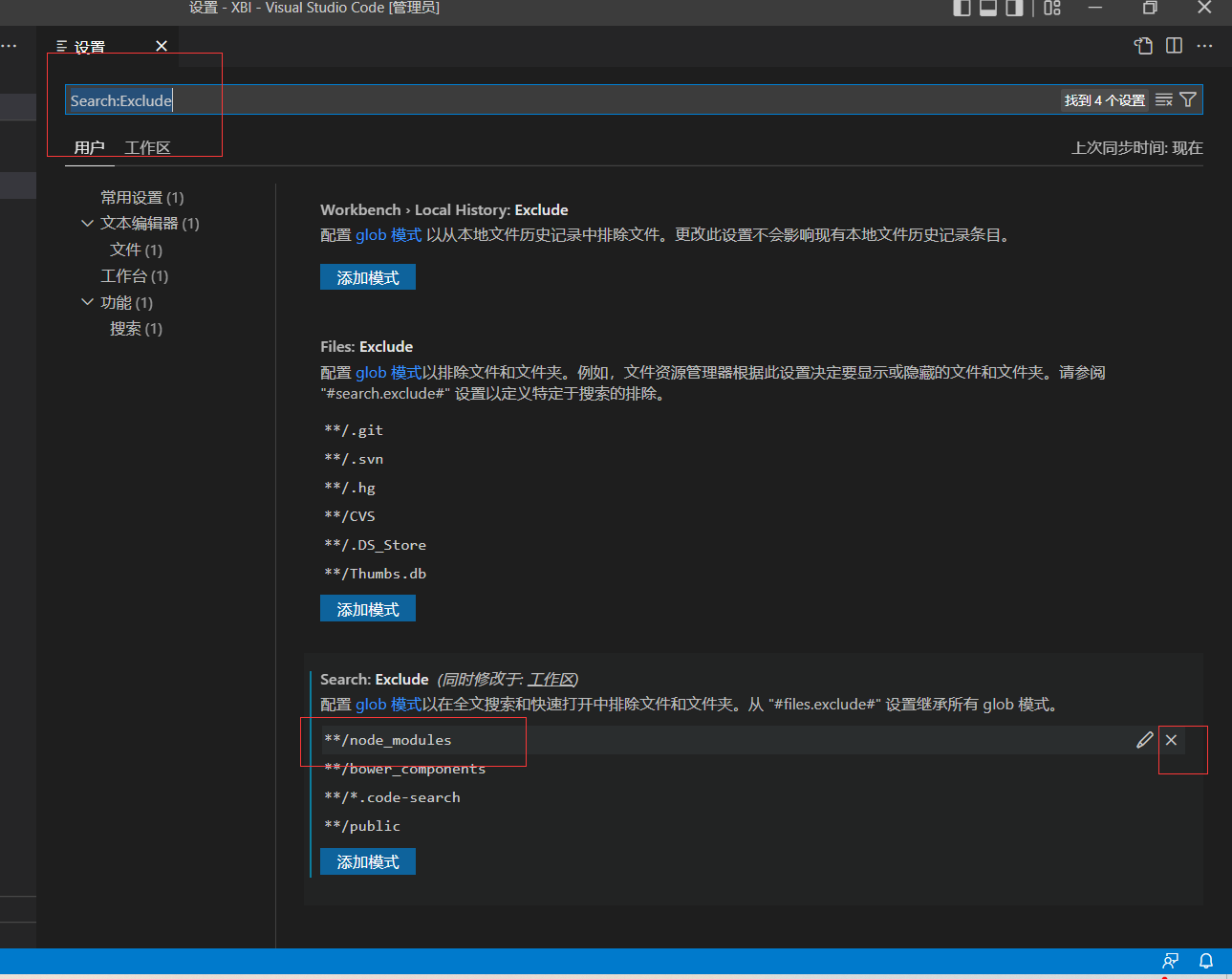Open the settings filter funnel icon
The height and width of the screenshot is (979, 1232).
[1188, 100]
